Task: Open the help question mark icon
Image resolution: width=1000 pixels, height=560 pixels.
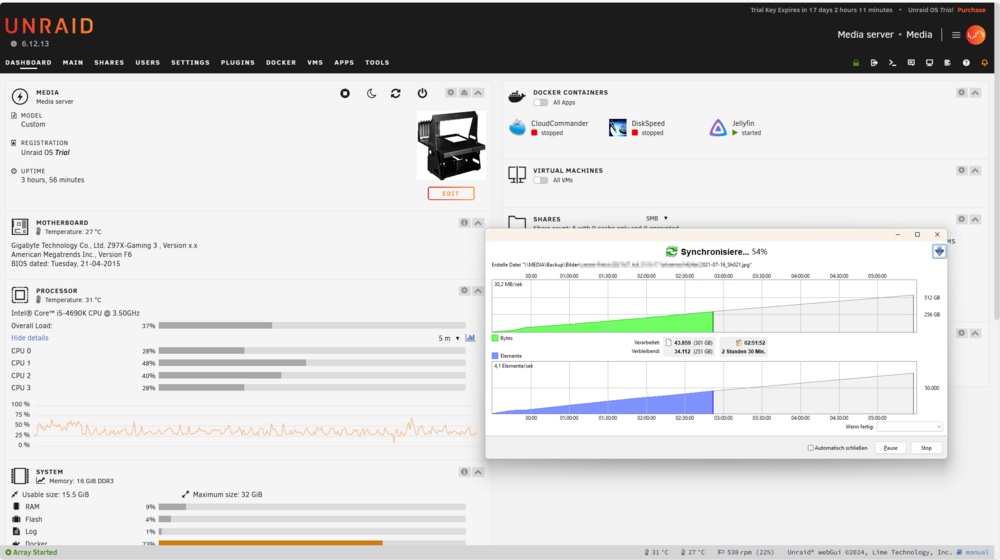Action: click(x=966, y=63)
